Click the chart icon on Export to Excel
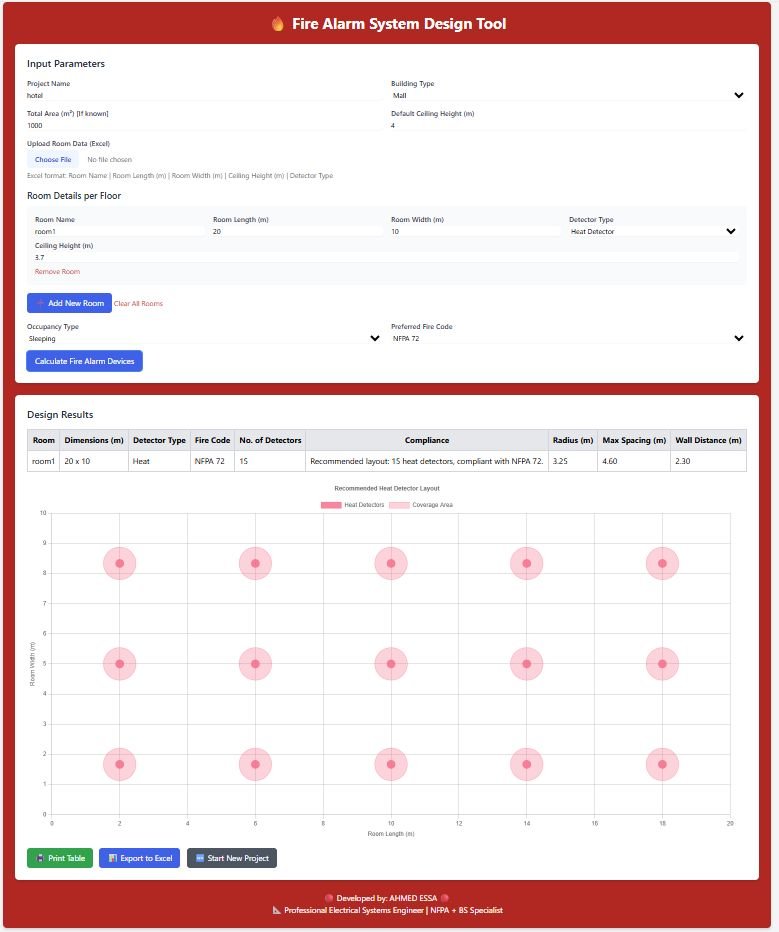This screenshot has width=779, height=932. [113, 858]
